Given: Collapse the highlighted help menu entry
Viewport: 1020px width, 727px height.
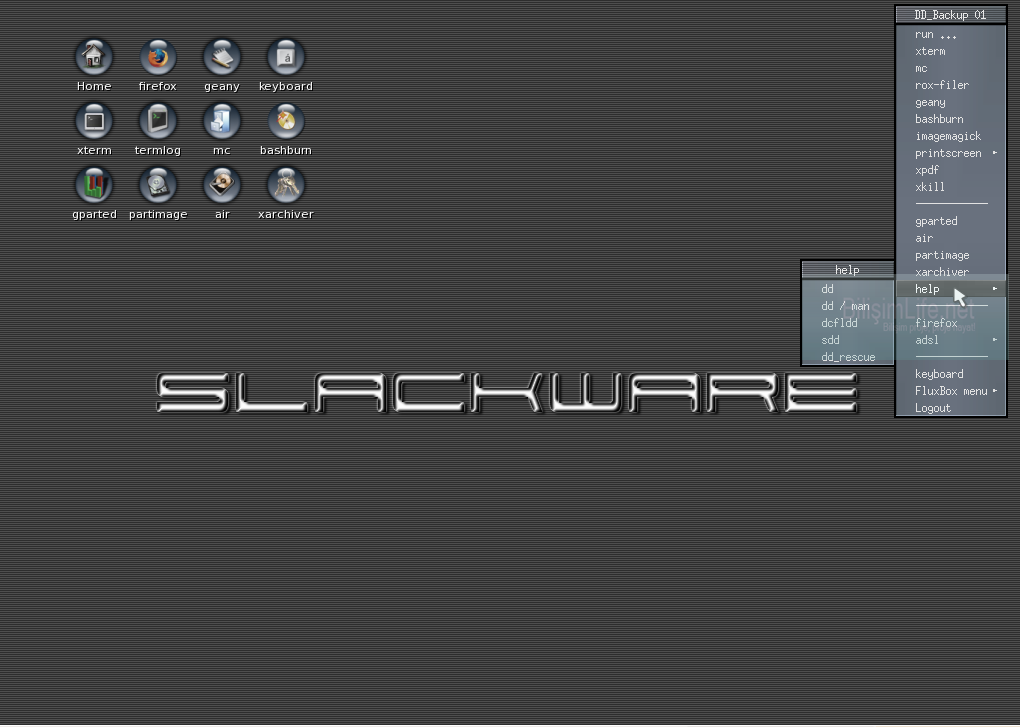Looking at the screenshot, I should 951,289.
